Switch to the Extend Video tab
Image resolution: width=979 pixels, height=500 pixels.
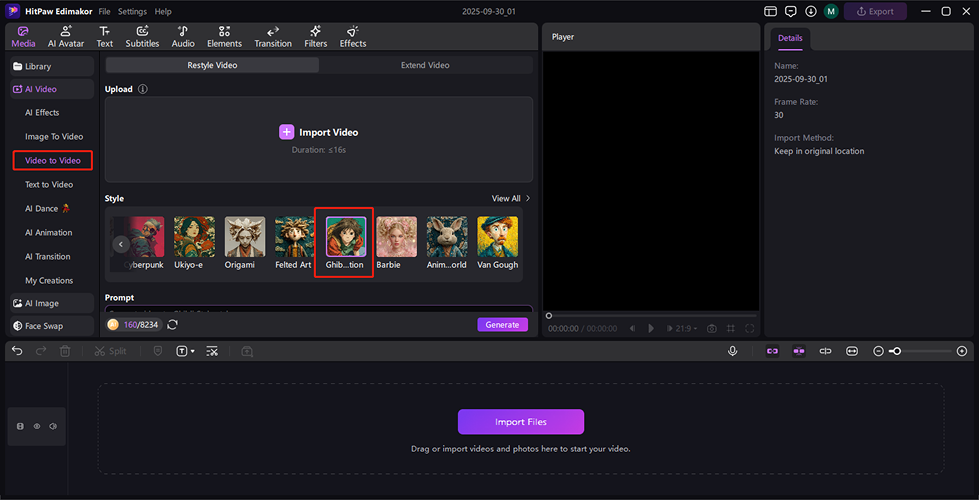425,65
